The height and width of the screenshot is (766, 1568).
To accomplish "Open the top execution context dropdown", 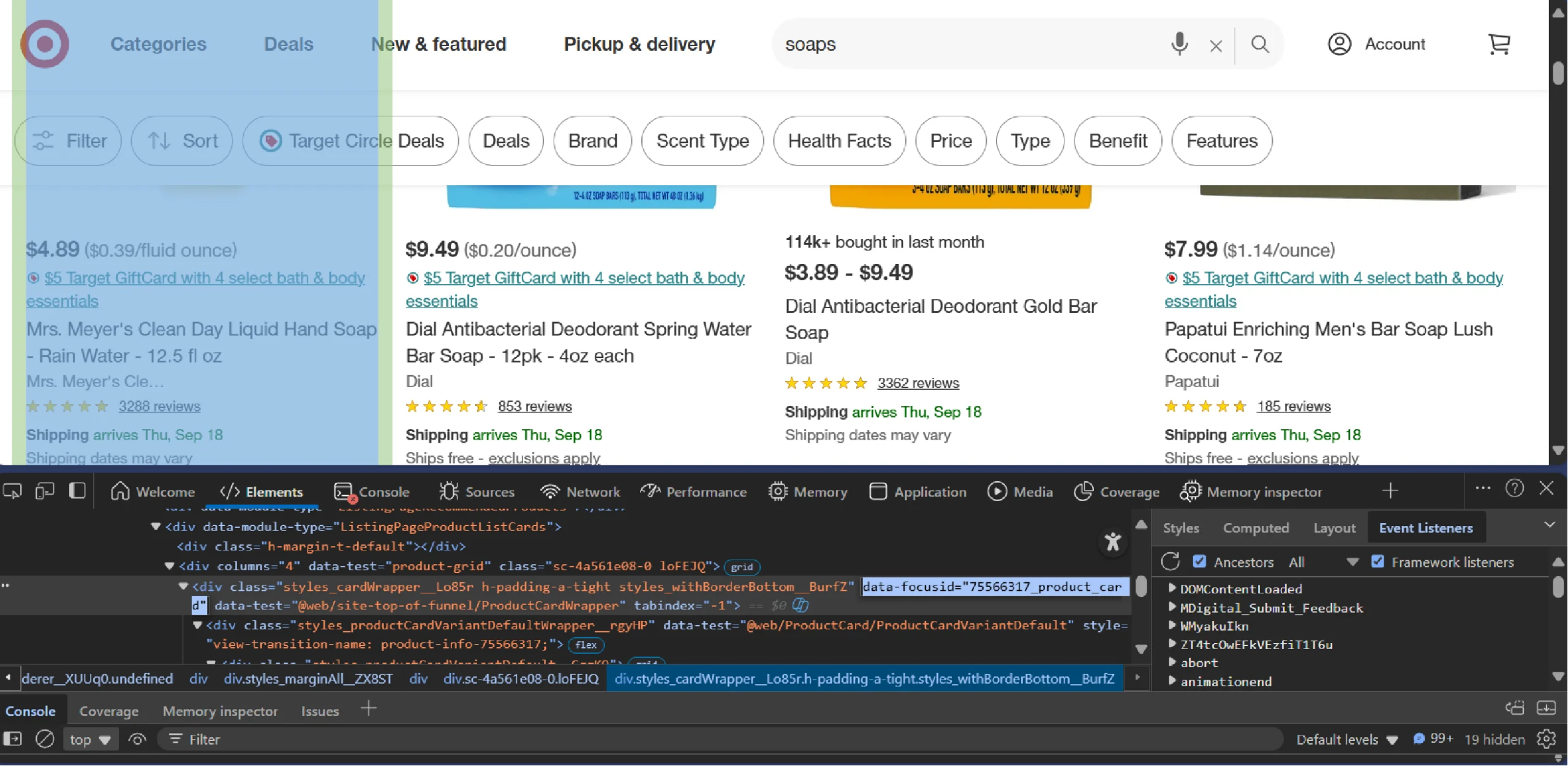I will click(89, 739).
